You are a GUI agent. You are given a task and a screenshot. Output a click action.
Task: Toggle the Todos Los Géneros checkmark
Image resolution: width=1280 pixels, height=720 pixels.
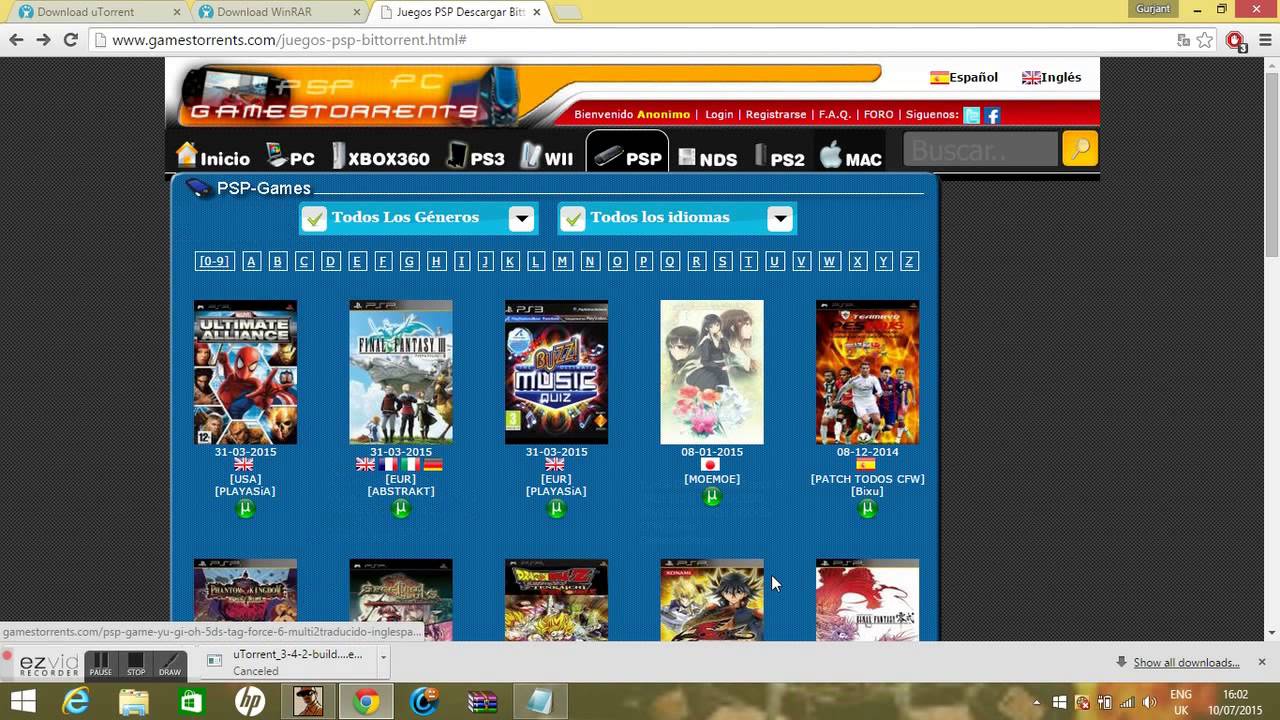click(x=314, y=218)
